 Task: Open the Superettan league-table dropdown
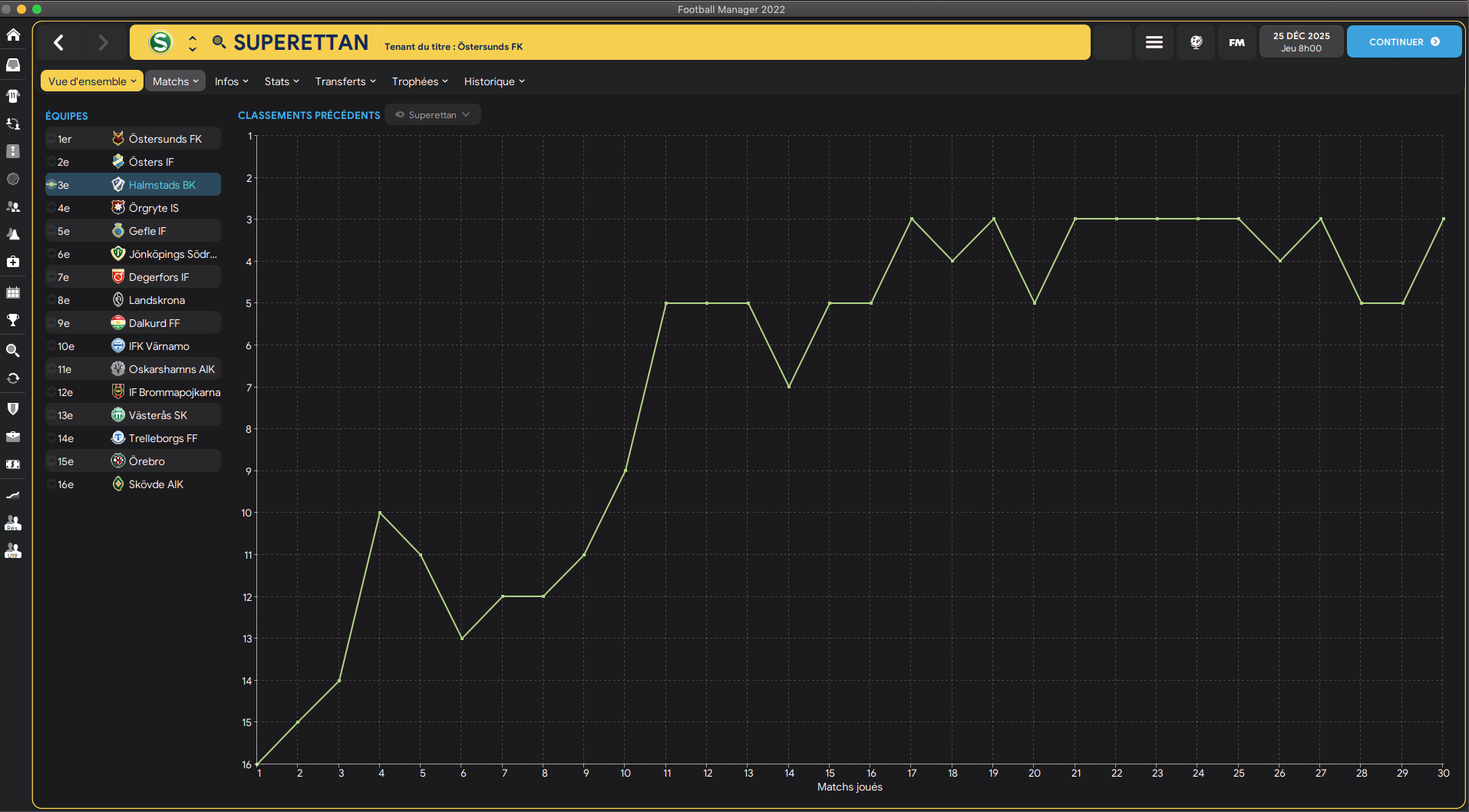tap(433, 115)
